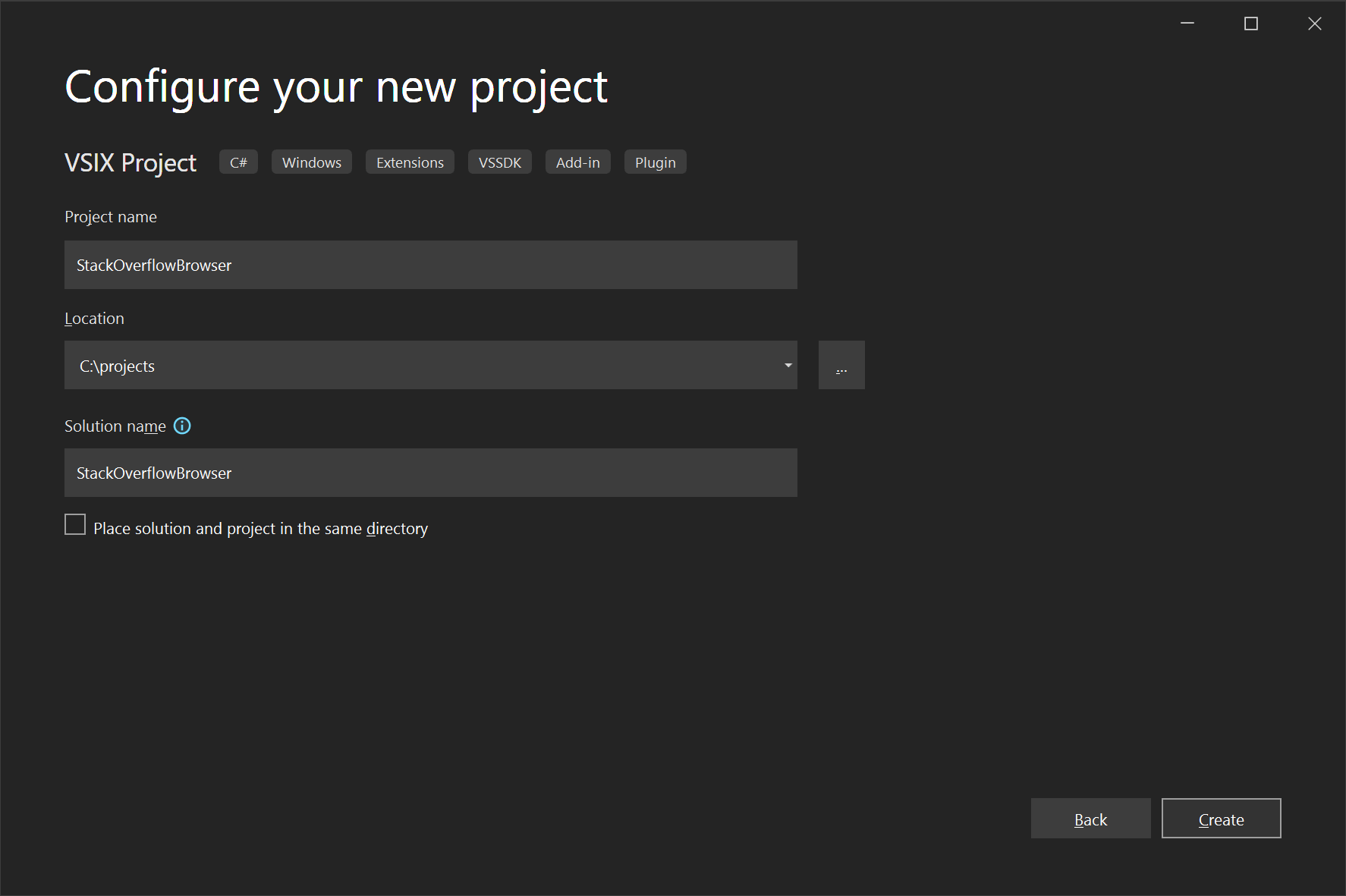Open the Location browse folder button
Viewport: 1346px width, 896px height.
pyautogui.click(x=841, y=365)
